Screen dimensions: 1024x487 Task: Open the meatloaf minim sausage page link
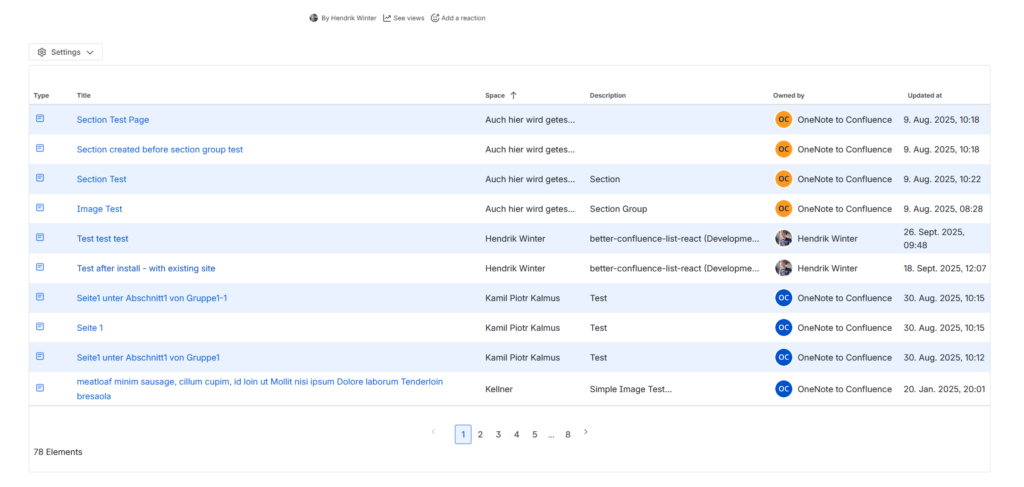pyautogui.click(x=259, y=381)
